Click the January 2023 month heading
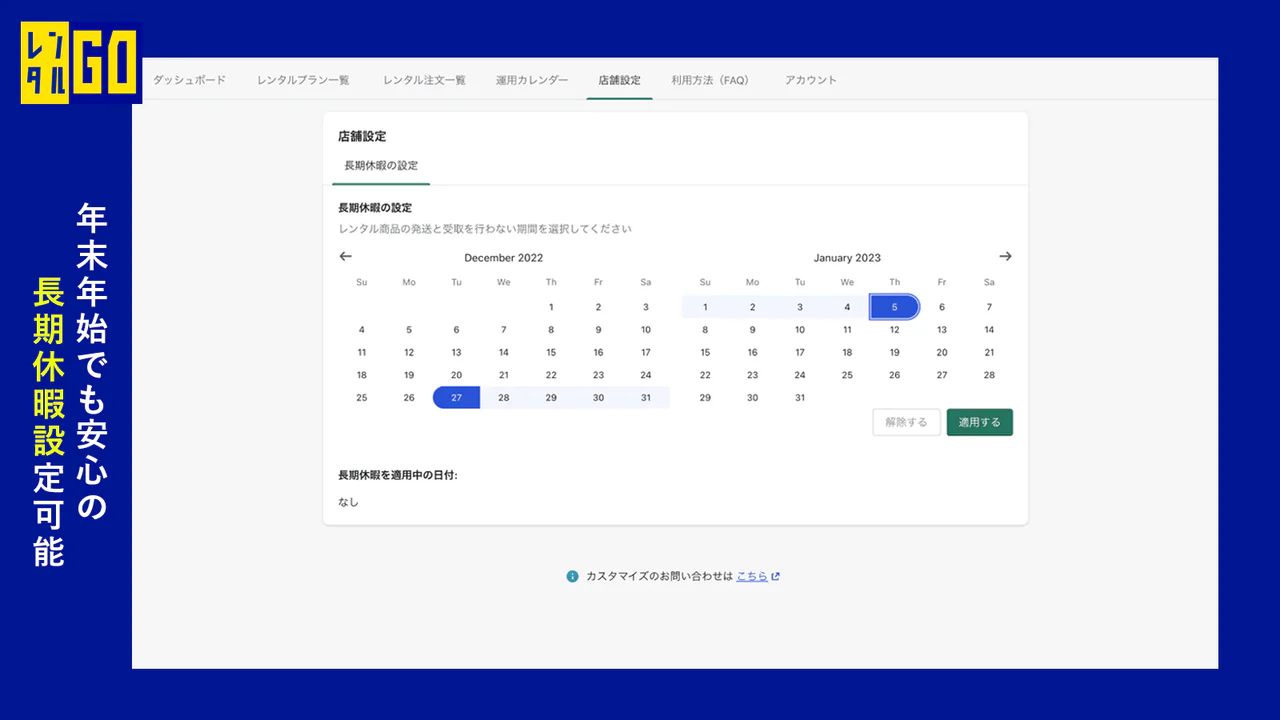Screen dimensions: 1280x720 pyautogui.click(x=847, y=258)
